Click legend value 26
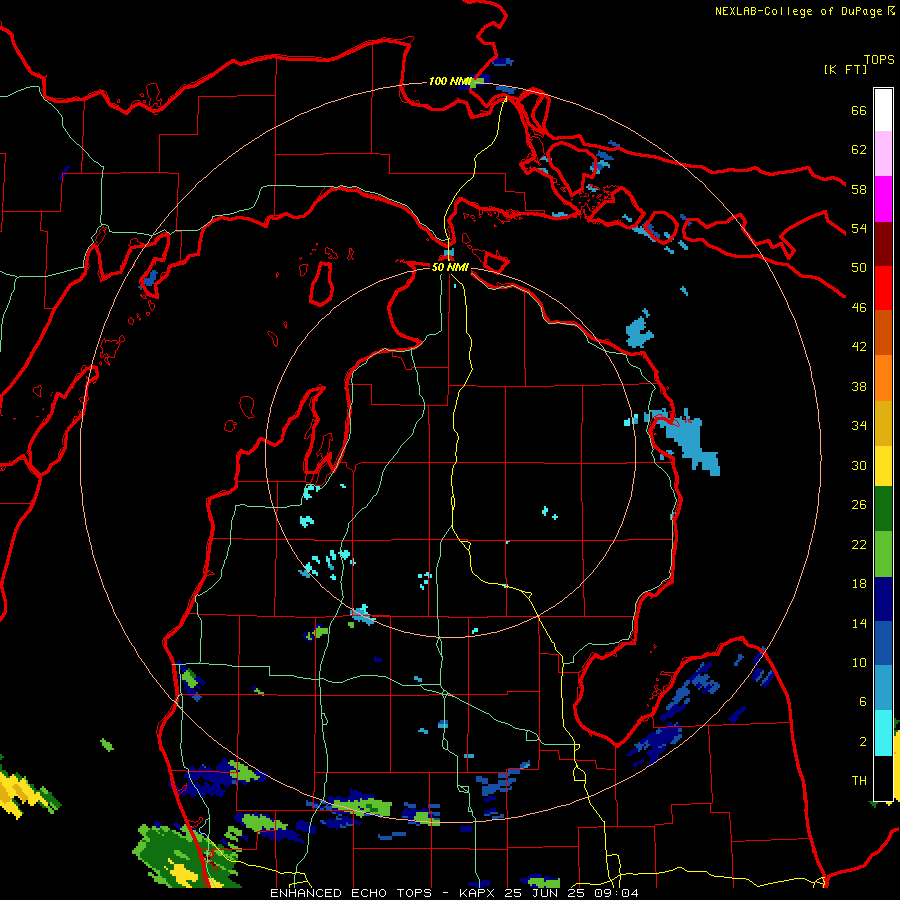 point(859,505)
